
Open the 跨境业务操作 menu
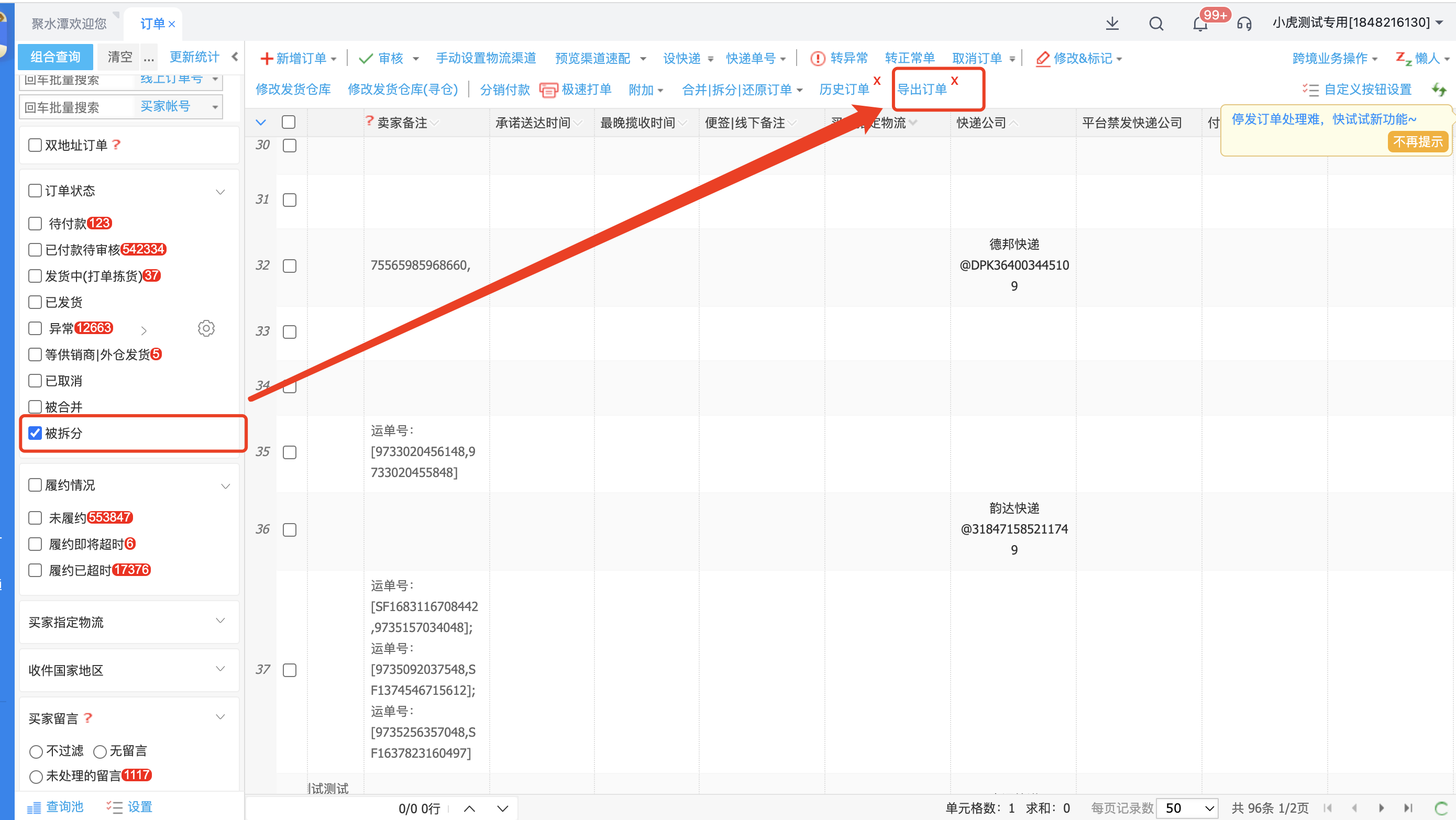pos(1334,58)
